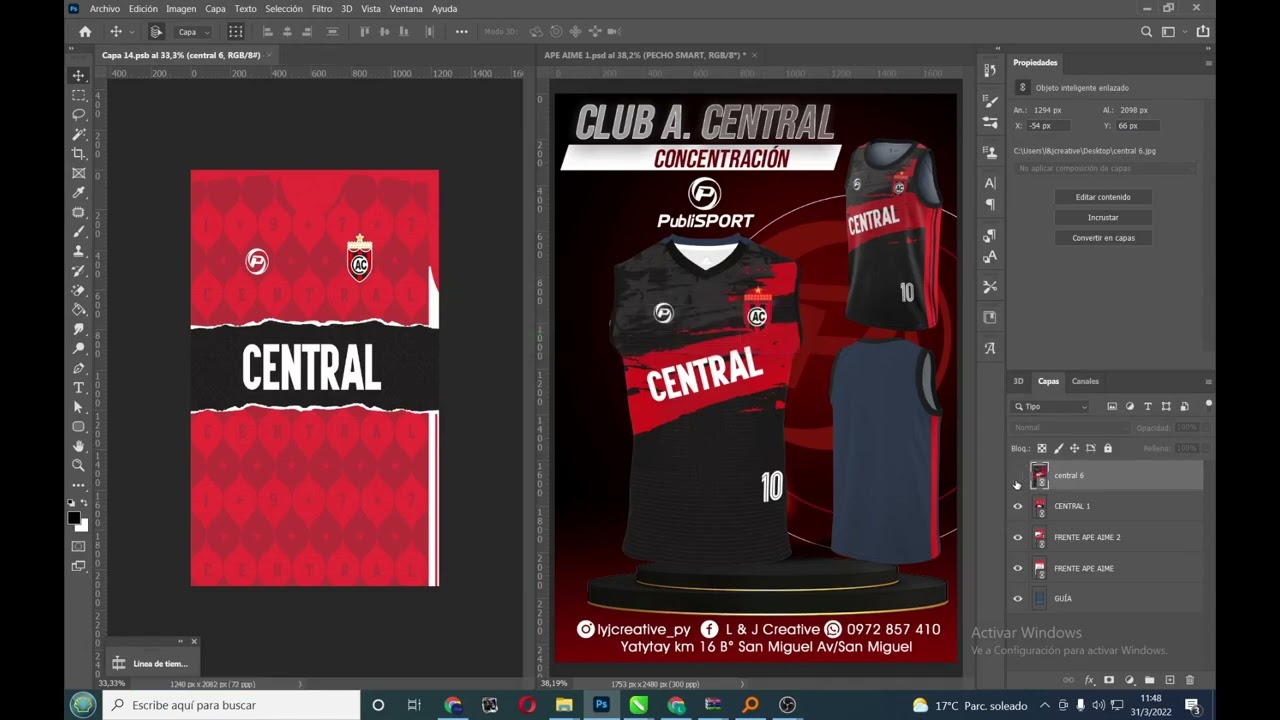Select the Frame tool
Screen dimensions: 1280x720
[x=78, y=173]
